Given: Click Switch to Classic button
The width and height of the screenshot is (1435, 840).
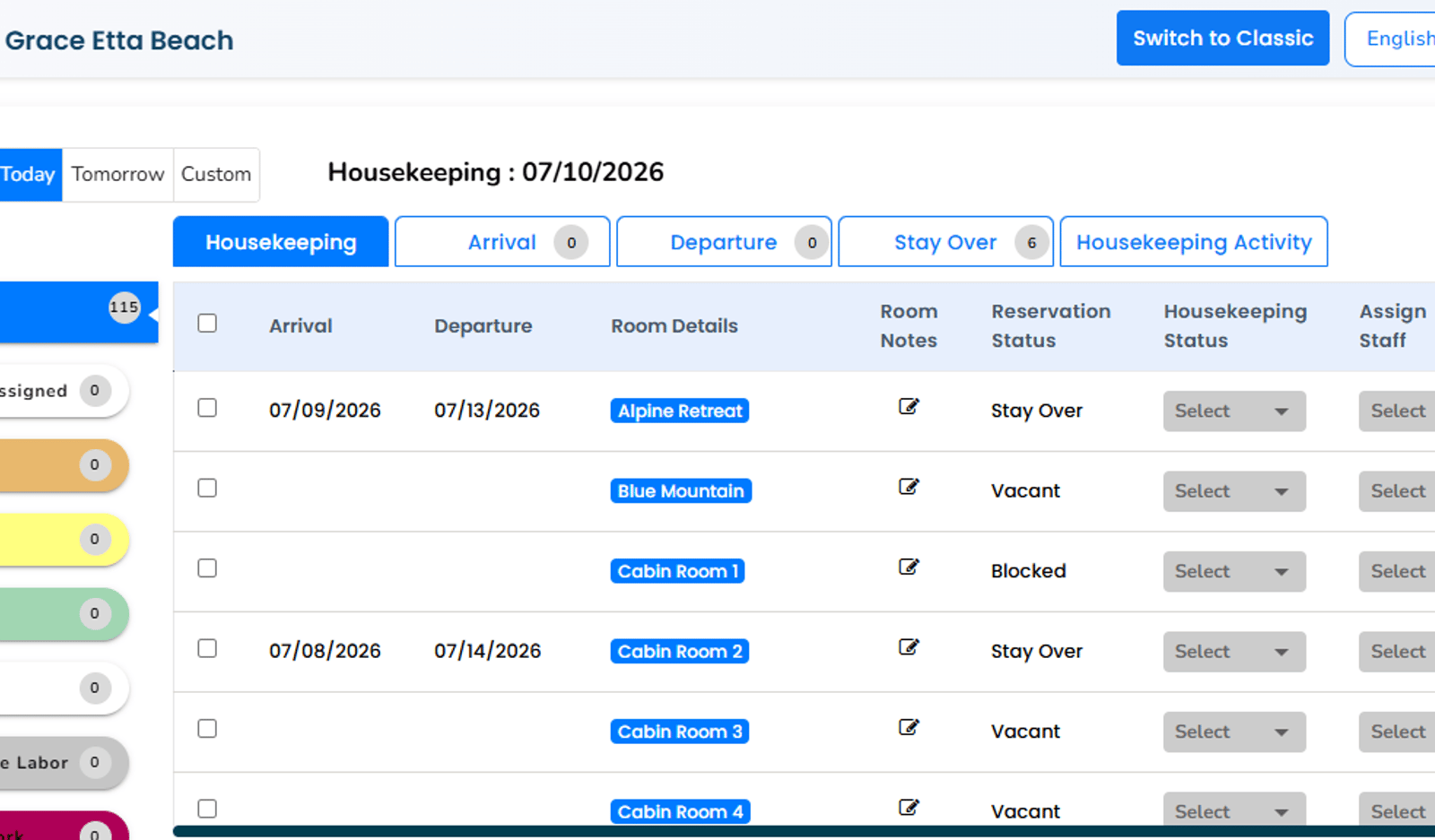Looking at the screenshot, I should (x=1222, y=39).
